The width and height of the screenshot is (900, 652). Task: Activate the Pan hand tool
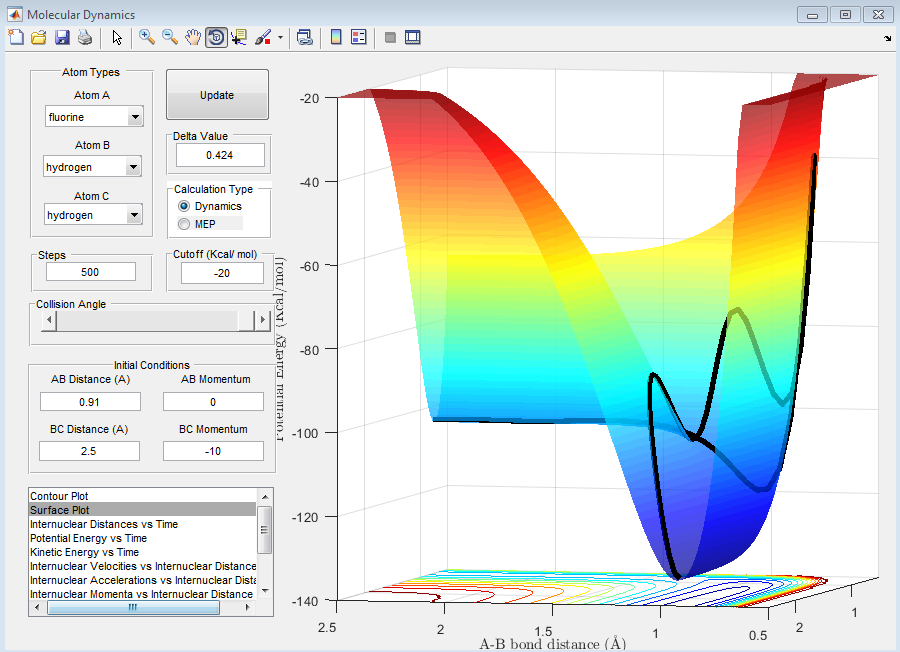193,38
